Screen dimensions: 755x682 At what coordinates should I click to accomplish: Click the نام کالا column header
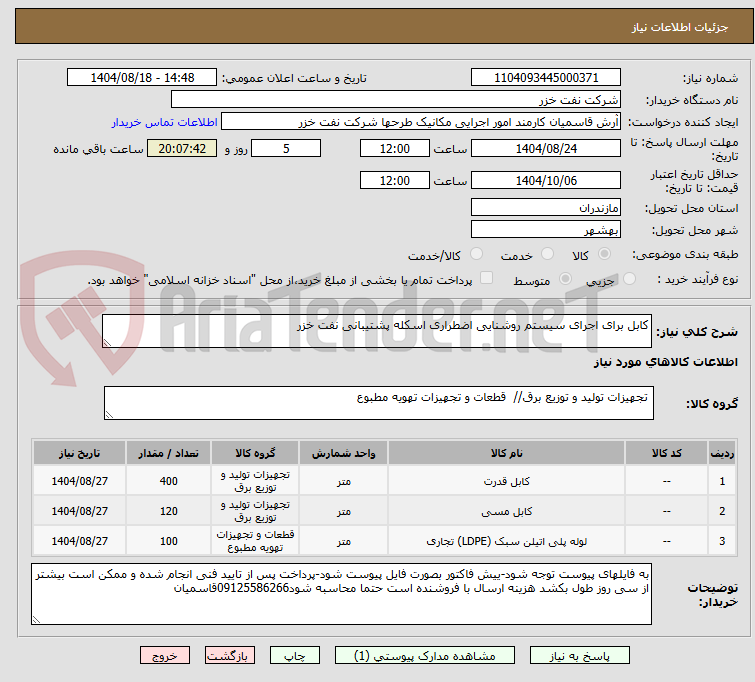pyautogui.click(x=507, y=453)
